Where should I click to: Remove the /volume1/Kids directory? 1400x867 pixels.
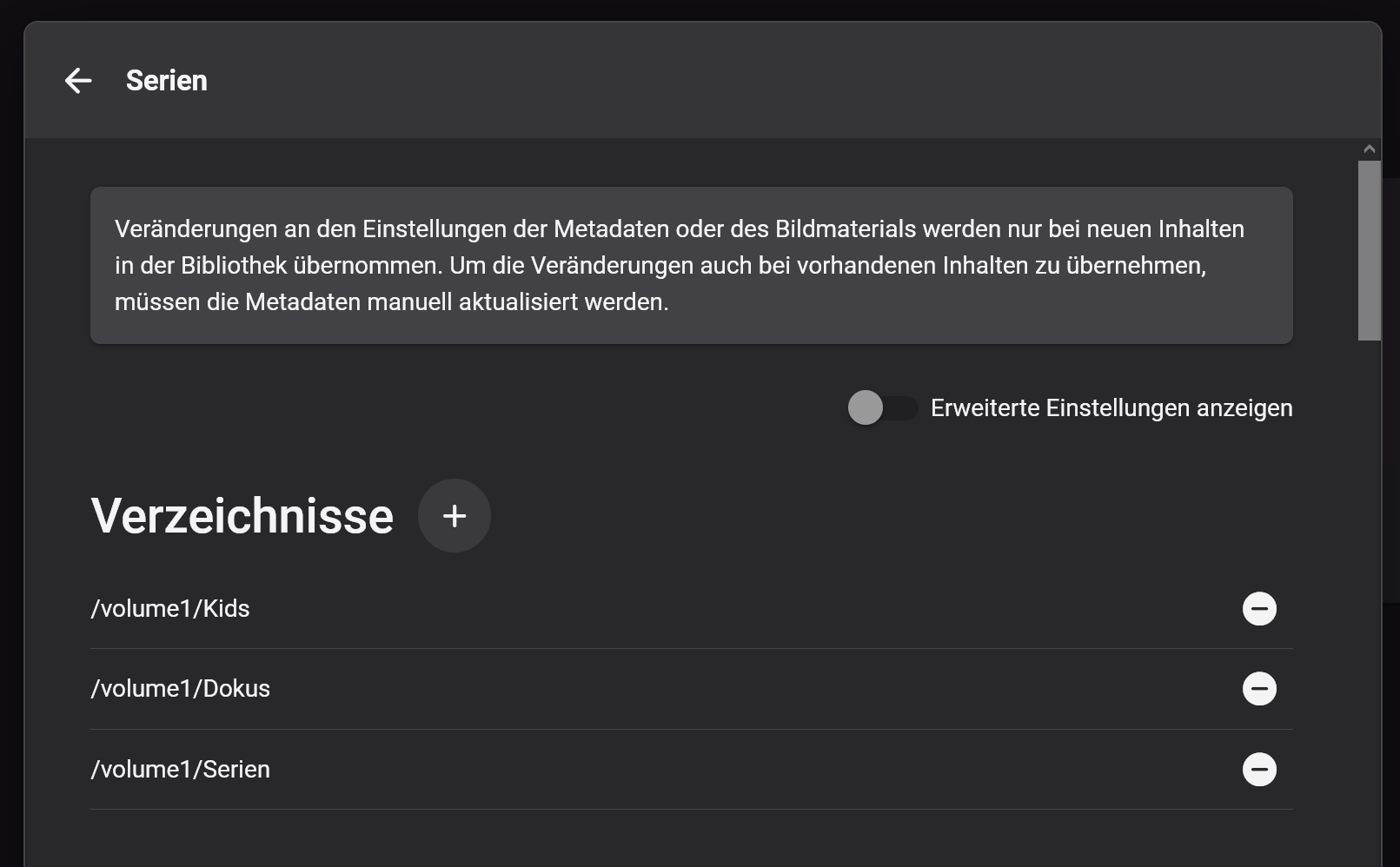(x=1259, y=609)
